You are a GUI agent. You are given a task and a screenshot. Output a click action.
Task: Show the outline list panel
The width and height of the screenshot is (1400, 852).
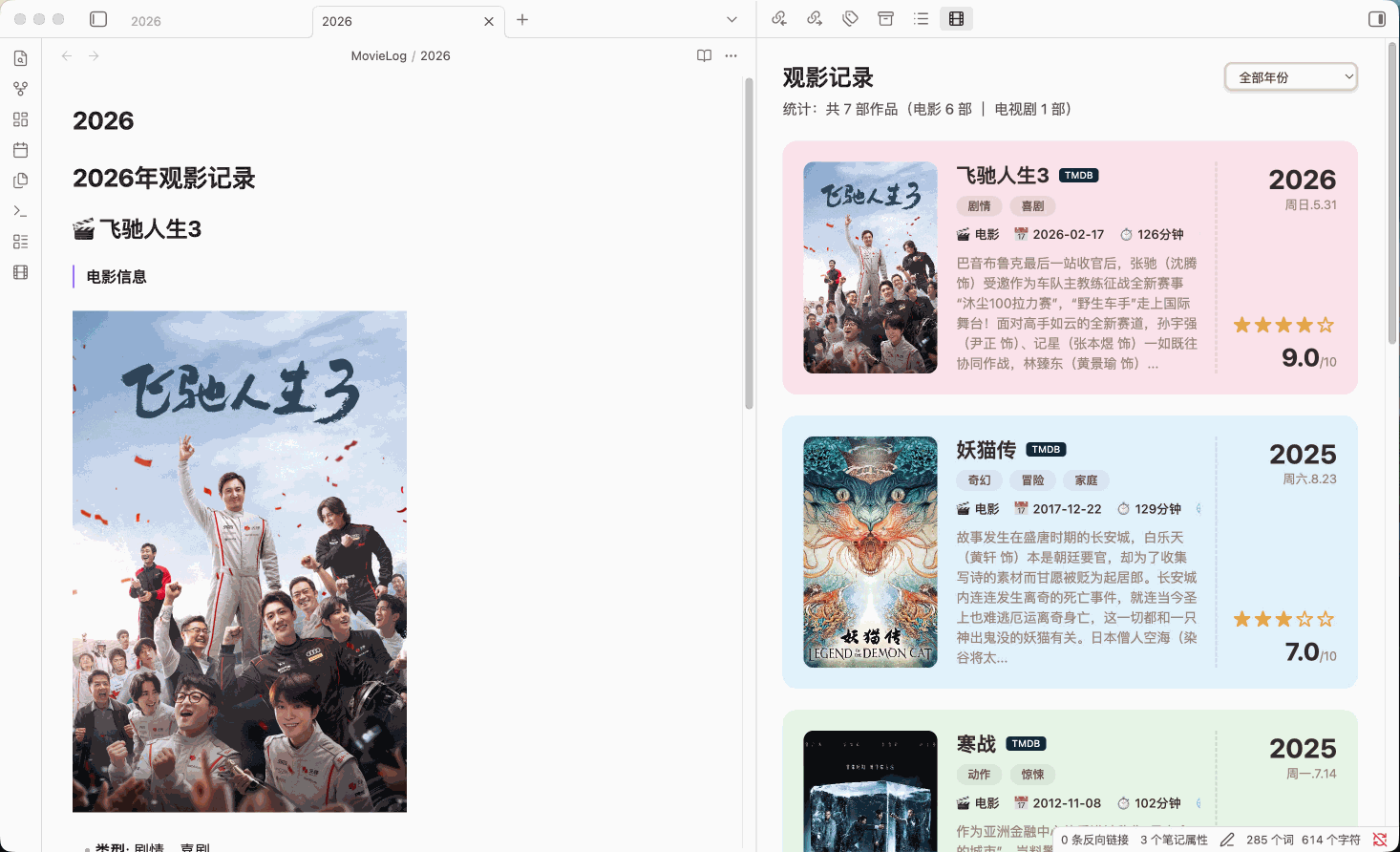pyautogui.click(x=921, y=18)
